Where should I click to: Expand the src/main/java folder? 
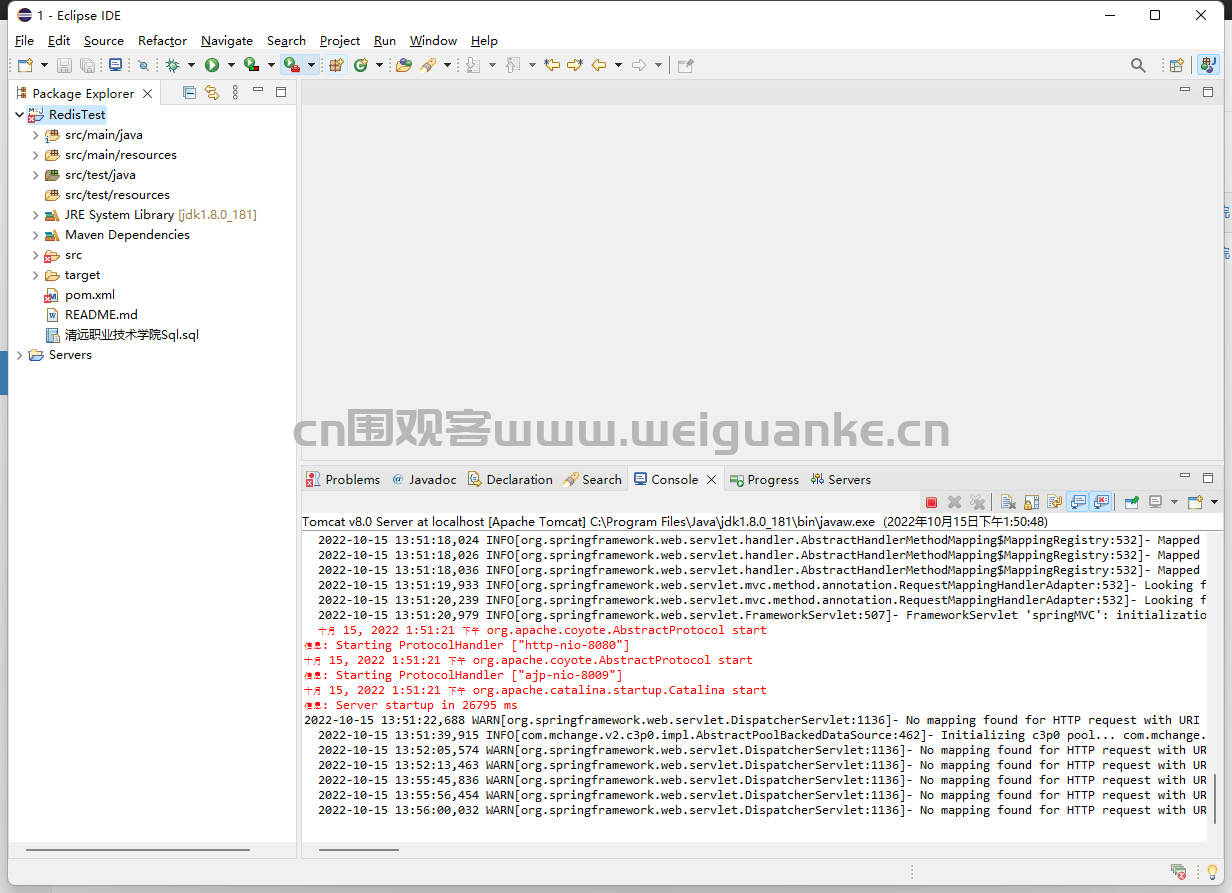click(x=35, y=135)
